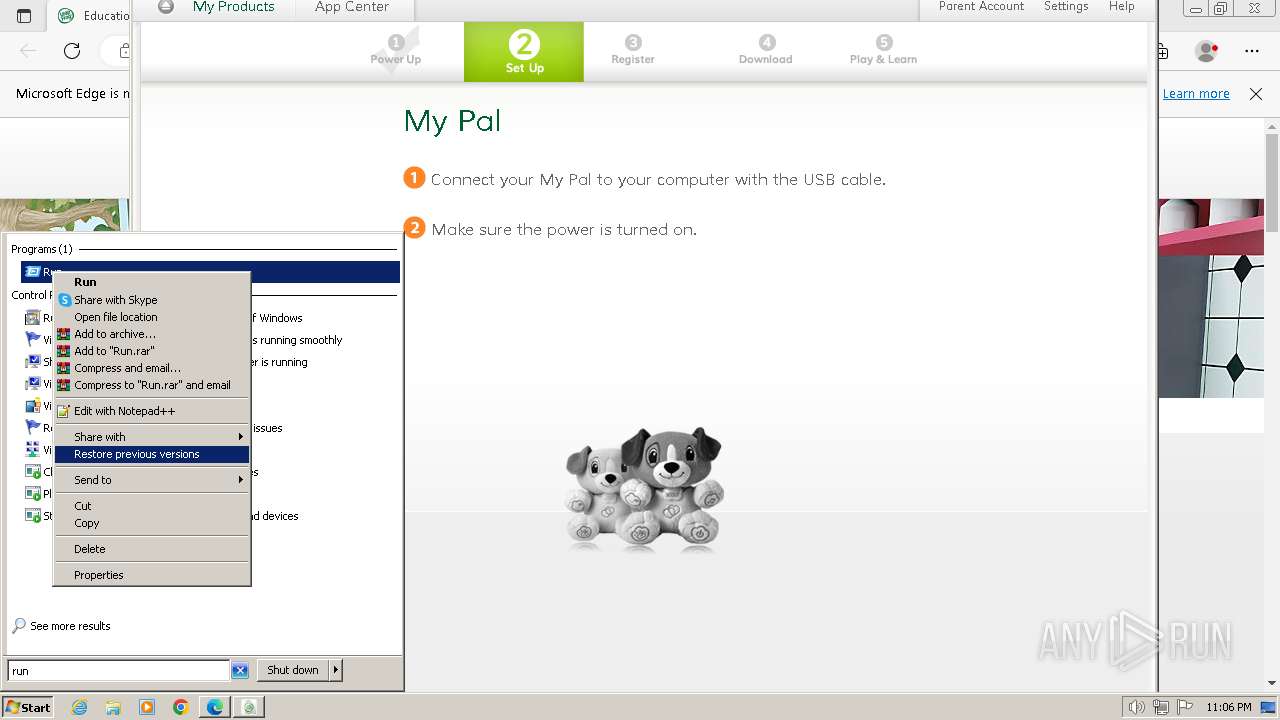Click the Skype icon in context menu
Screen dimensions: 1280x720
coord(64,300)
